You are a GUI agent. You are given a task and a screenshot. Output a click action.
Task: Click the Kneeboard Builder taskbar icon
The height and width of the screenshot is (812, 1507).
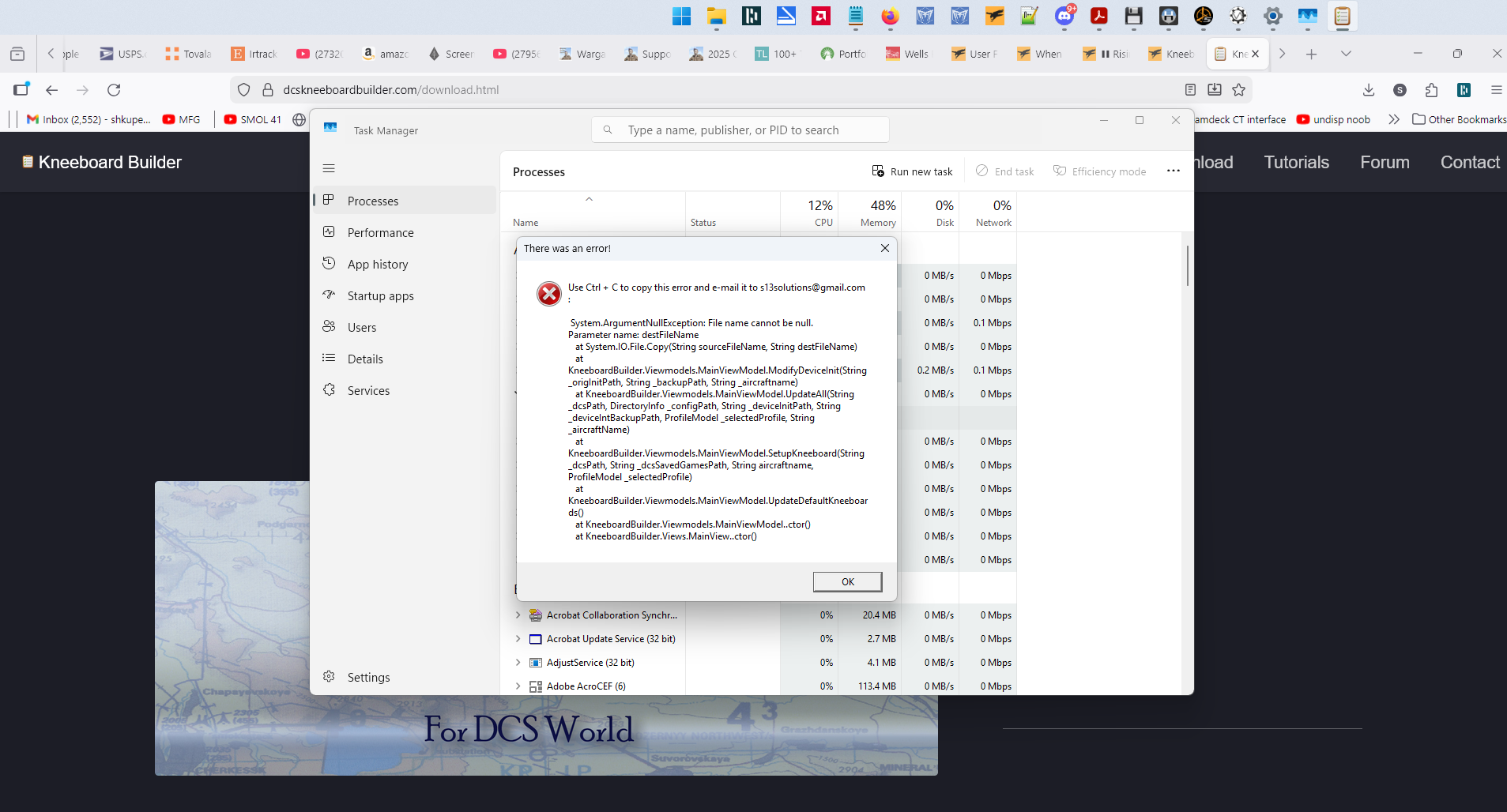pos(1343,16)
